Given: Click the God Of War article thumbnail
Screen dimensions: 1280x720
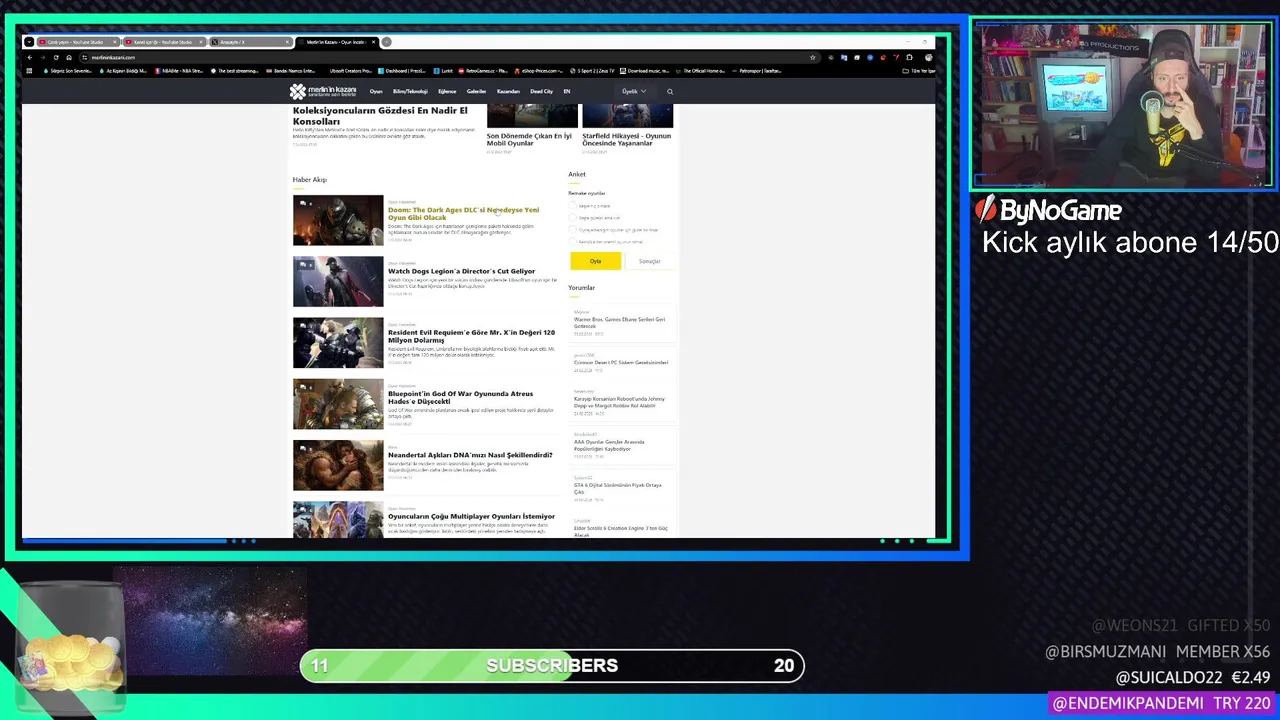Looking at the screenshot, I should pyautogui.click(x=338, y=404).
